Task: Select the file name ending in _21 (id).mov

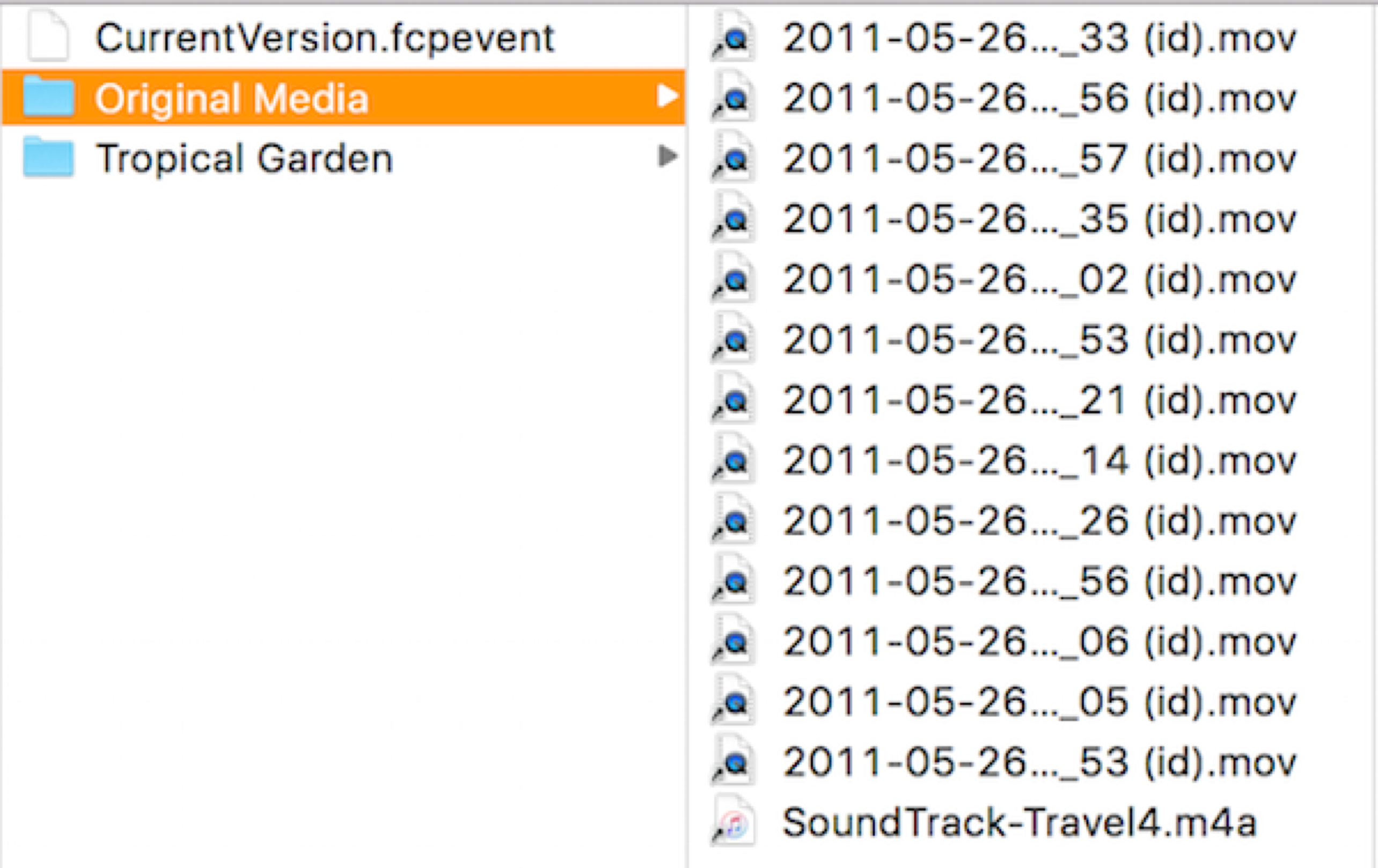Action: tap(1039, 401)
